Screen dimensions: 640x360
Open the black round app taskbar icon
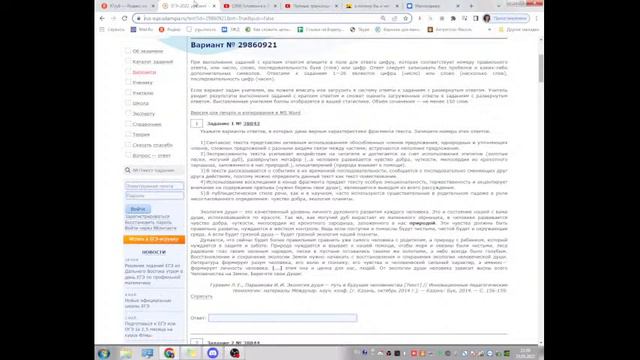pyautogui.click(x=234, y=353)
